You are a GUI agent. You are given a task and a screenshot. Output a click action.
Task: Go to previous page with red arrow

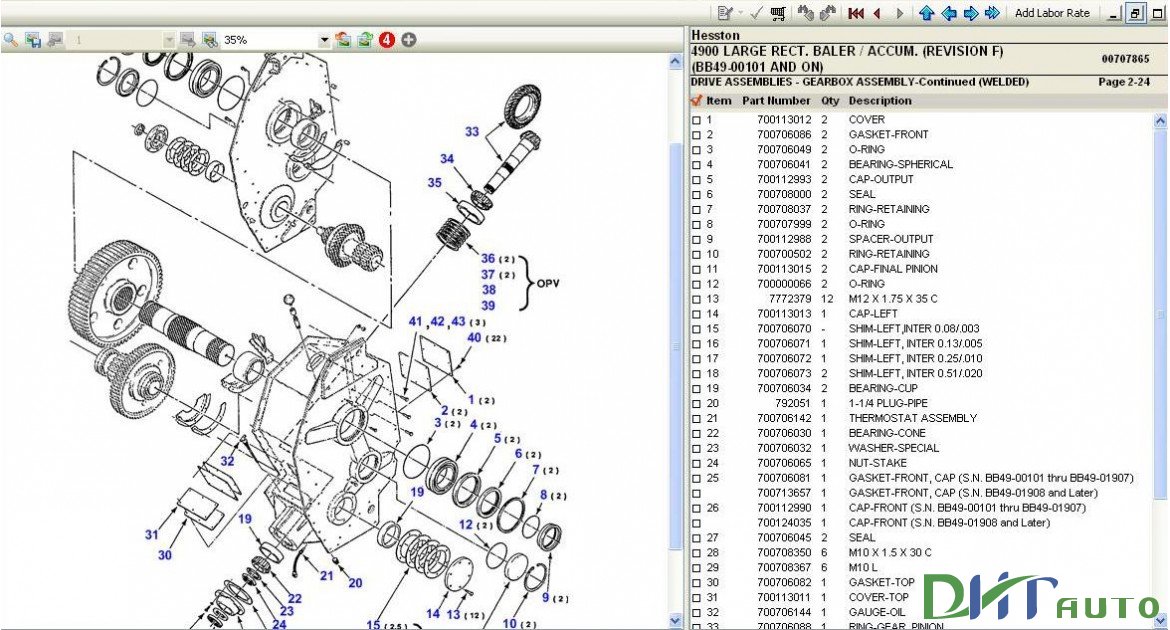[878, 13]
